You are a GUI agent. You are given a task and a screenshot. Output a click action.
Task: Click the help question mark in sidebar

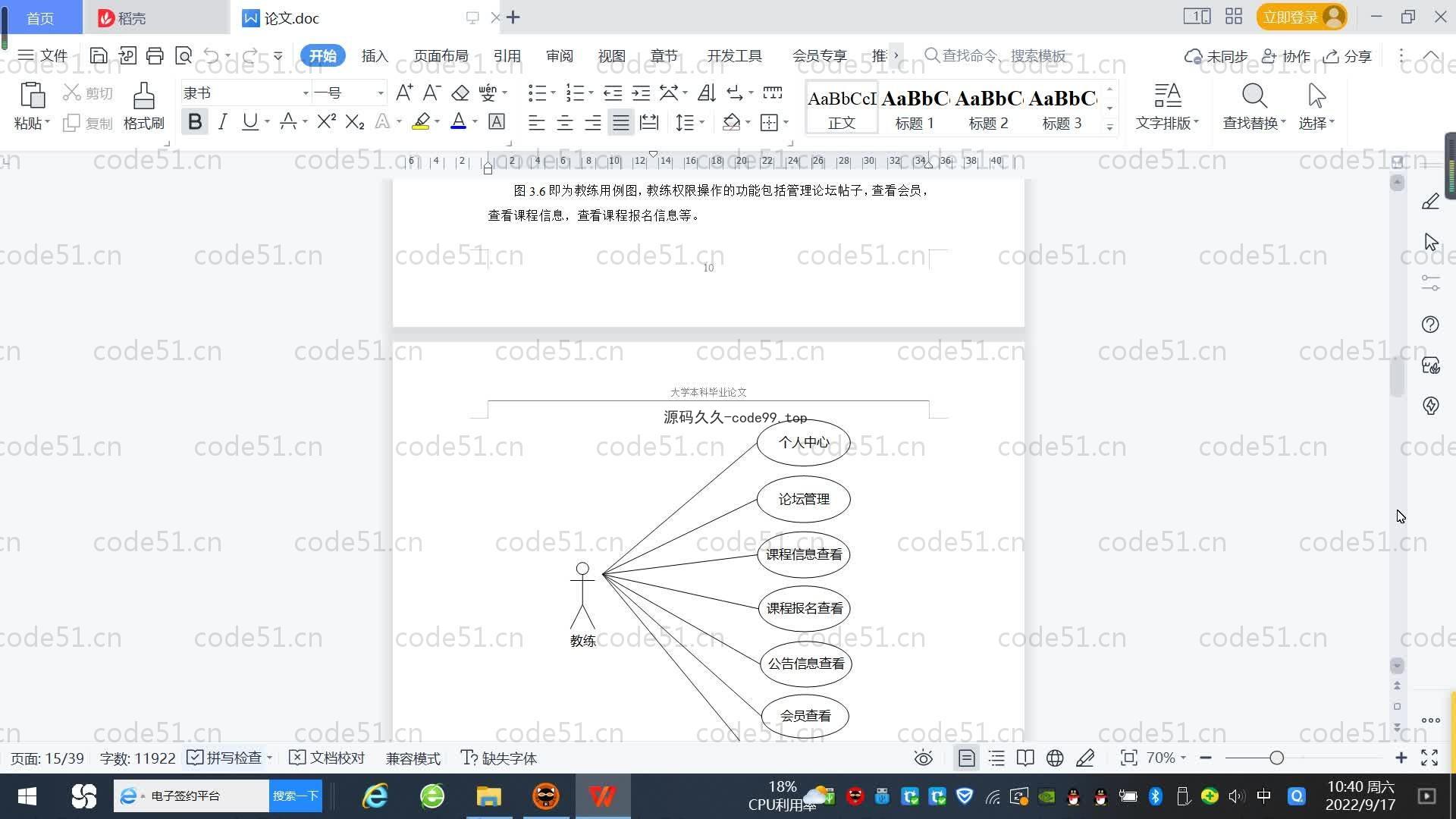pyautogui.click(x=1430, y=325)
